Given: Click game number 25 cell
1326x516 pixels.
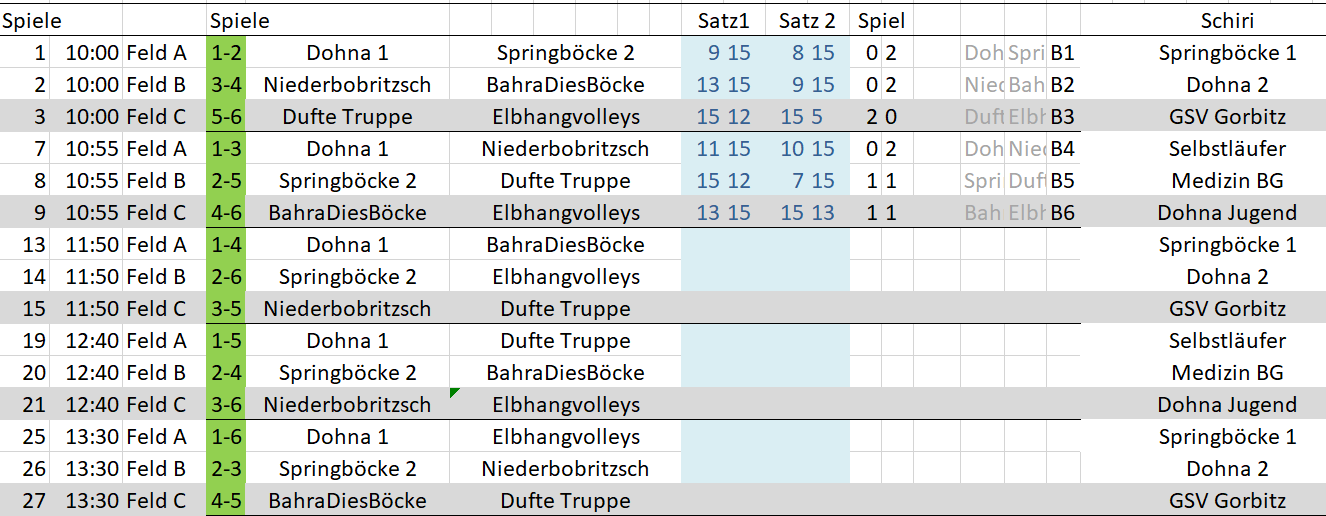Looking at the screenshot, I should coord(34,437).
